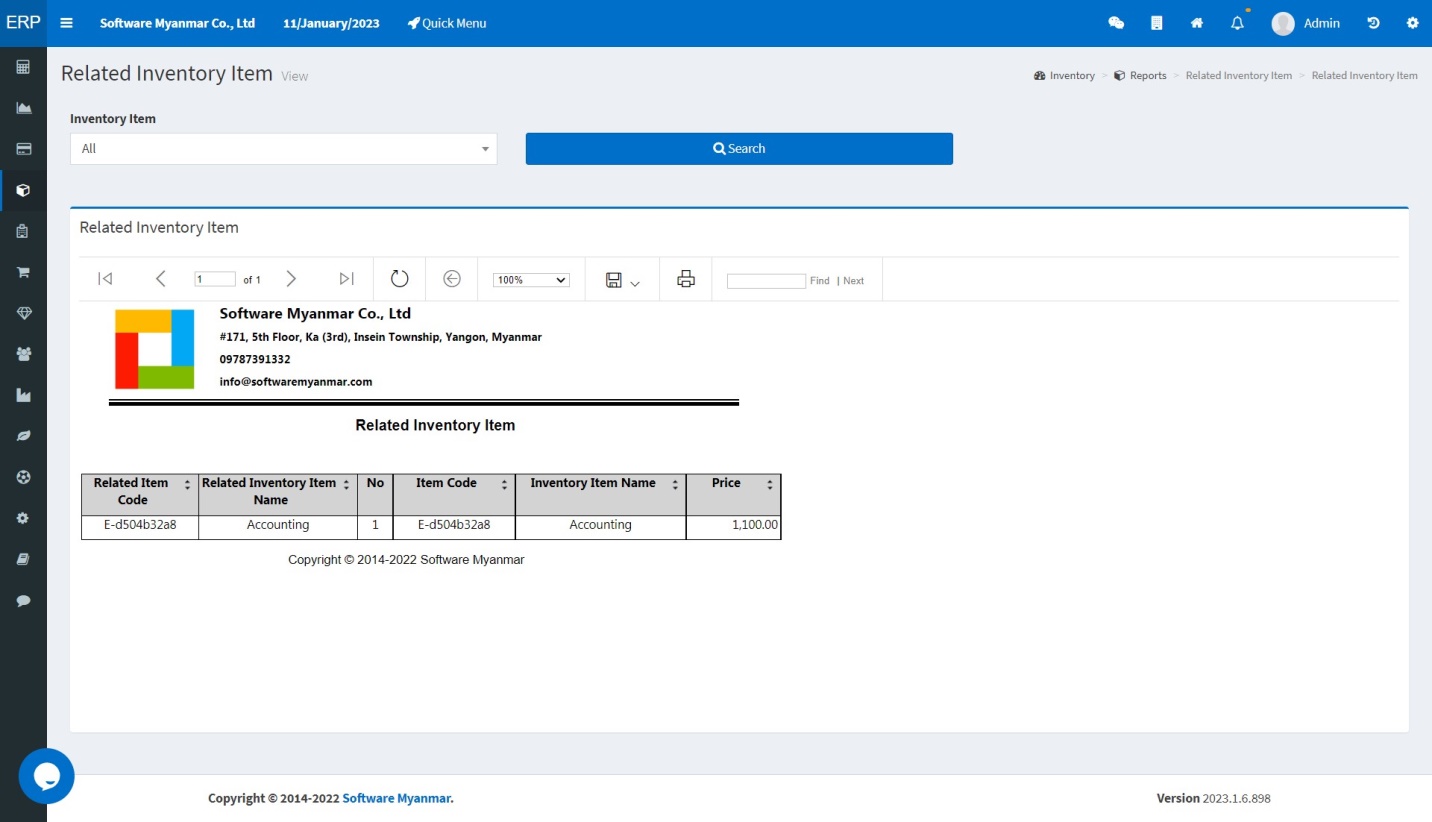Click the Software Myanmar company logo image
This screenshot has width=1432, height=822.
point(154,349)
